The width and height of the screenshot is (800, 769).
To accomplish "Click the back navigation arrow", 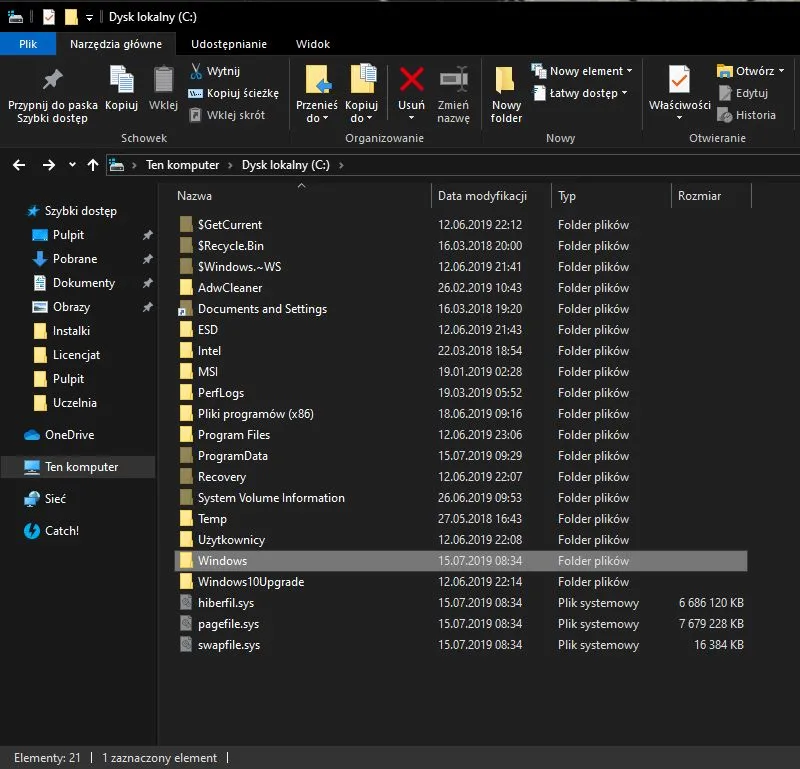I will click(18, 164).
